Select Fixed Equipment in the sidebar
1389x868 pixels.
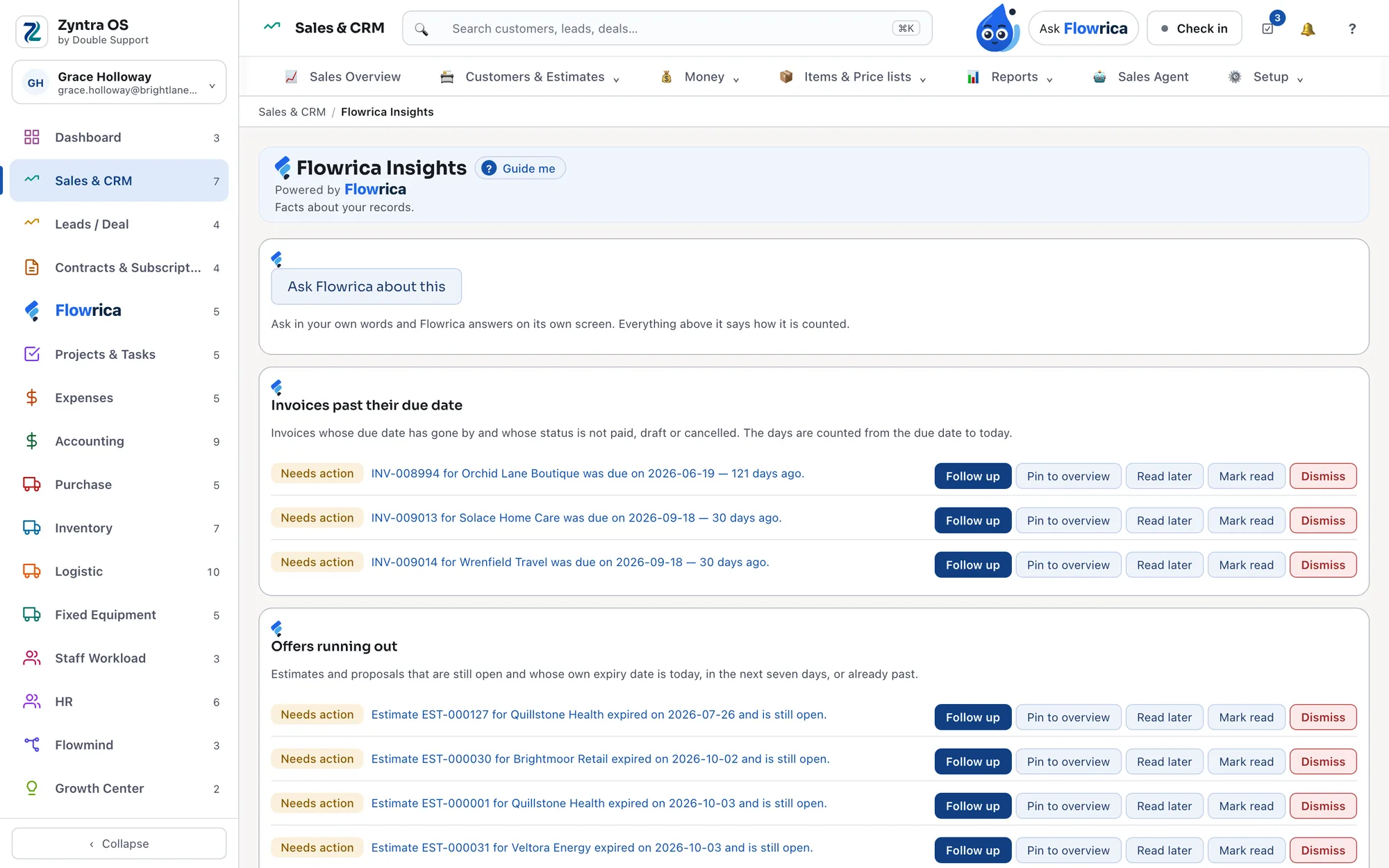click(119, 615)
